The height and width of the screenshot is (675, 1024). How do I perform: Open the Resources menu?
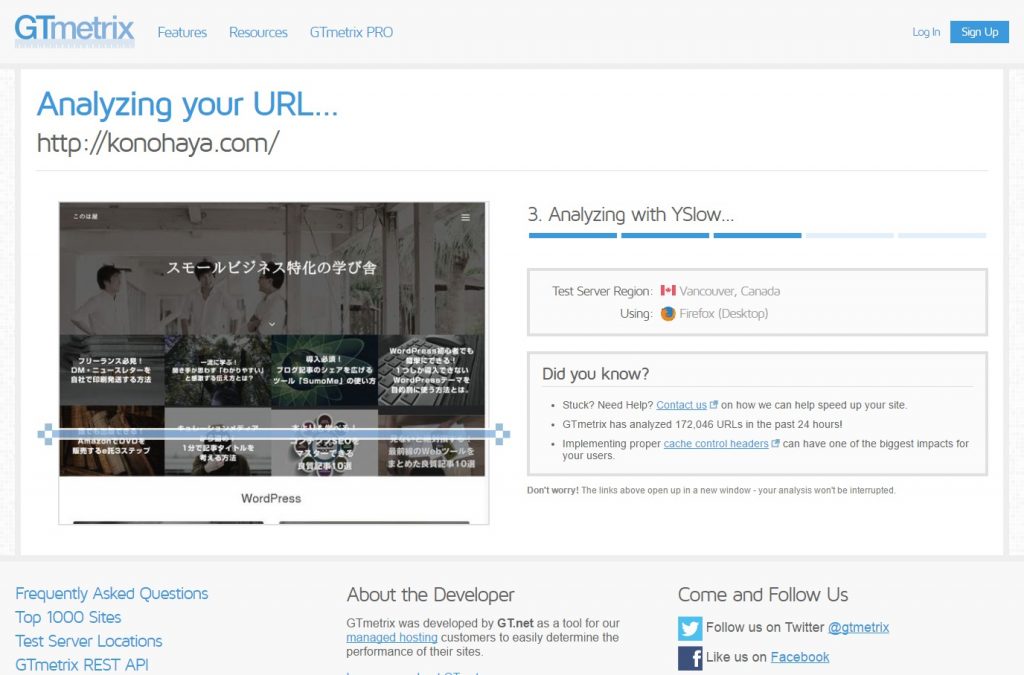pos(258,32)
